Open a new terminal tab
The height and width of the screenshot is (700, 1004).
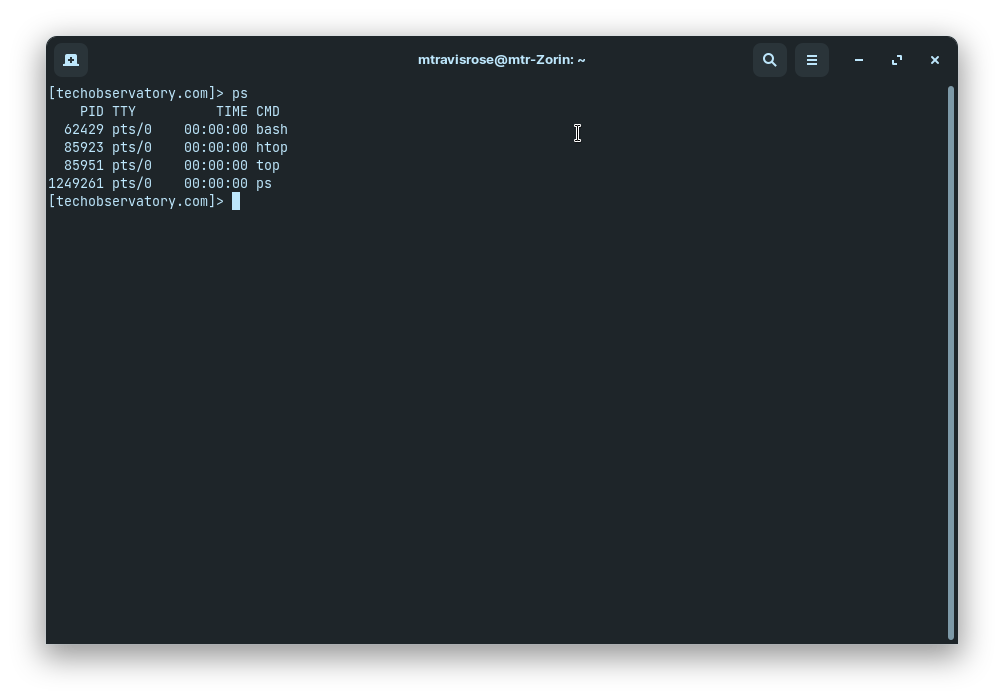click(x=71, y=60)
